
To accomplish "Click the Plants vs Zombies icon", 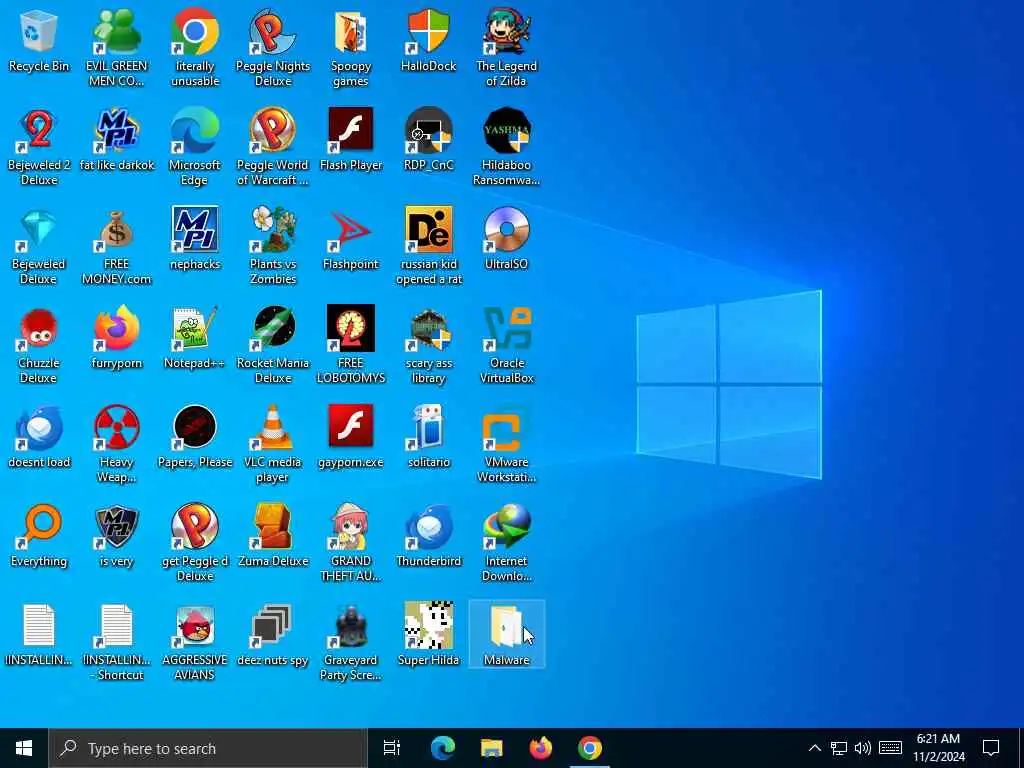I will tap(273, 247).
